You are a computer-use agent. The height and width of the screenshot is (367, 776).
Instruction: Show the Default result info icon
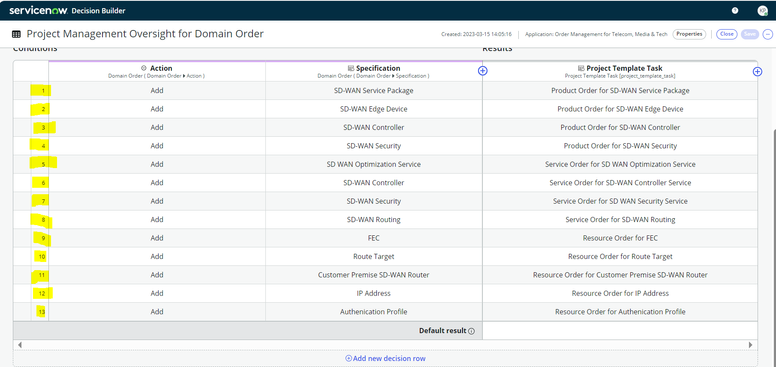click(471, 331)
